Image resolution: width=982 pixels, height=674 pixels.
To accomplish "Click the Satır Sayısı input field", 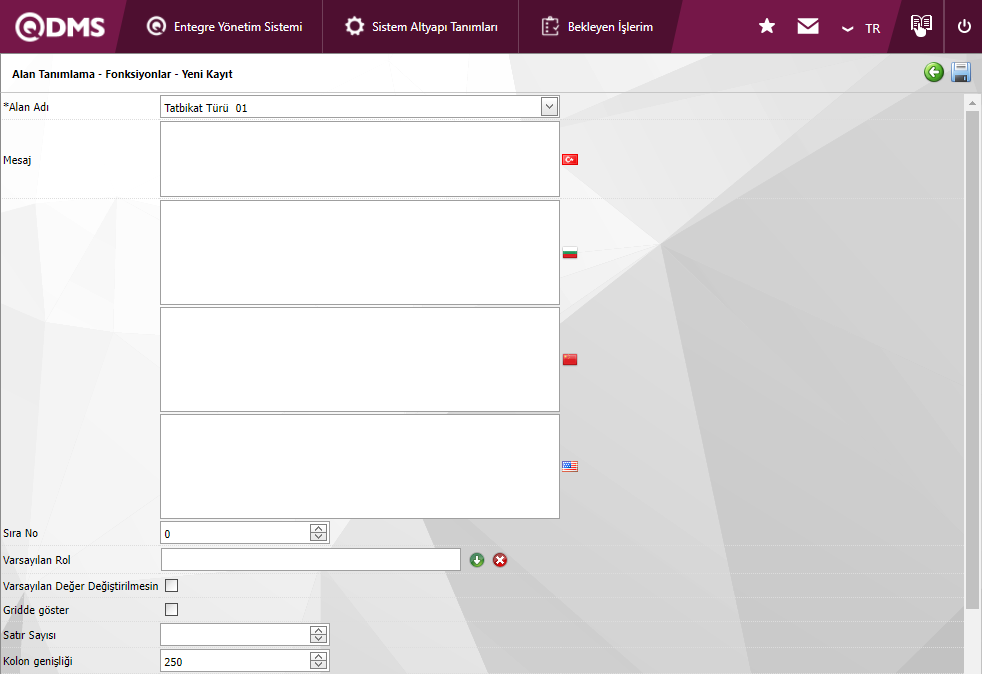I will 235,635.
